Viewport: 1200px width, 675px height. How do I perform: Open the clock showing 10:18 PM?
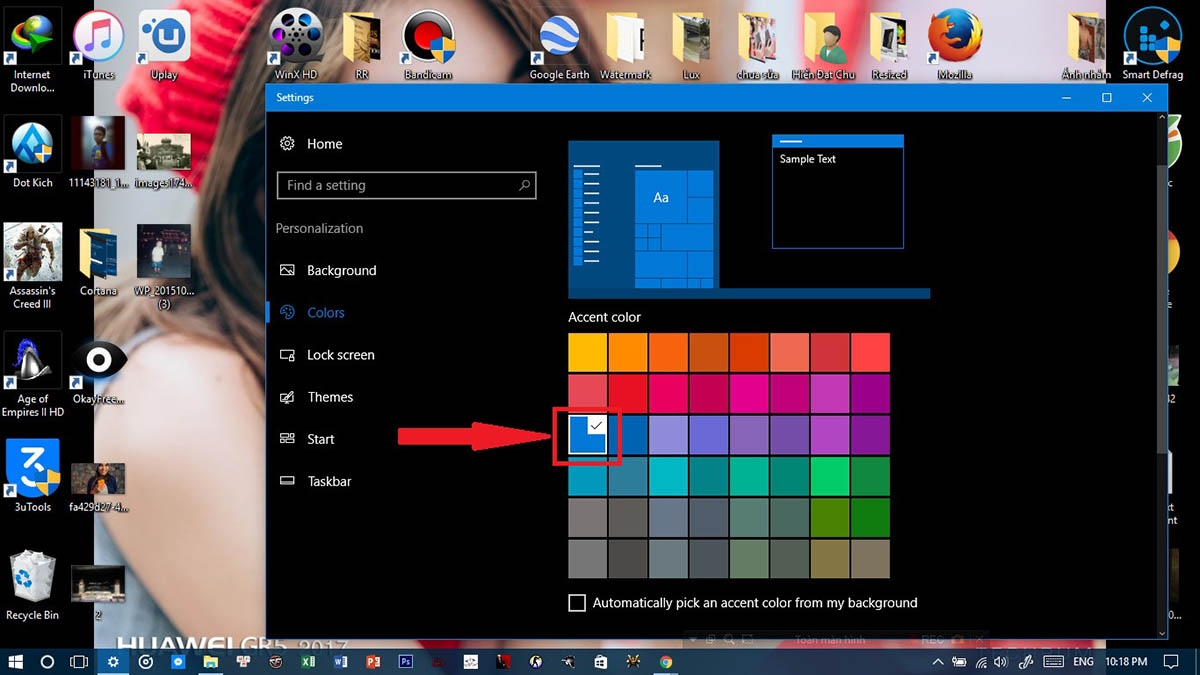tap(1126, 662)
